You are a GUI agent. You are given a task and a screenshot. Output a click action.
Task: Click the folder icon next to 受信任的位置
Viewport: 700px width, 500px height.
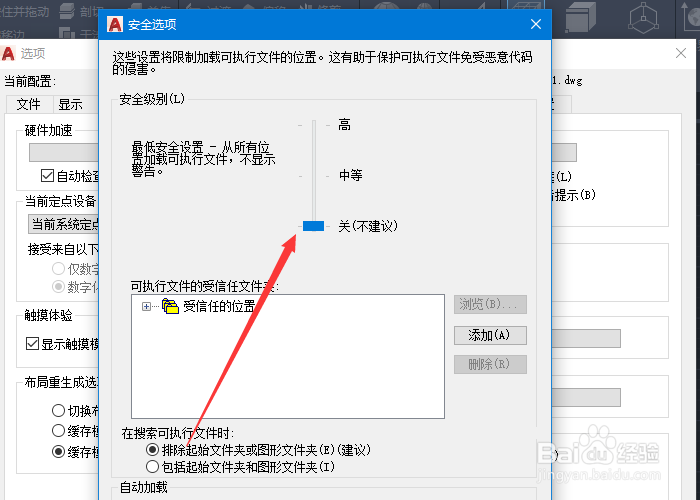(x=170, y=306)
